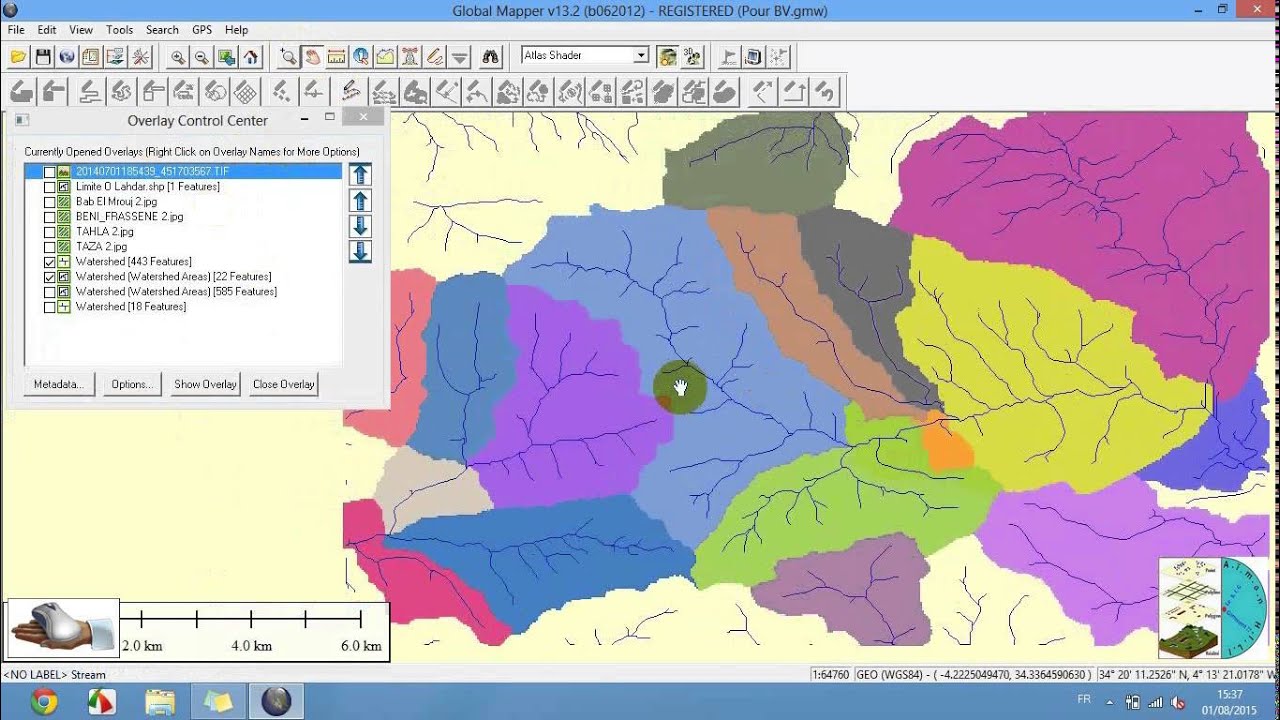Select the Zoom tool with plus cursor
This screenshot has width=1280, height=720.
point(288,57)
